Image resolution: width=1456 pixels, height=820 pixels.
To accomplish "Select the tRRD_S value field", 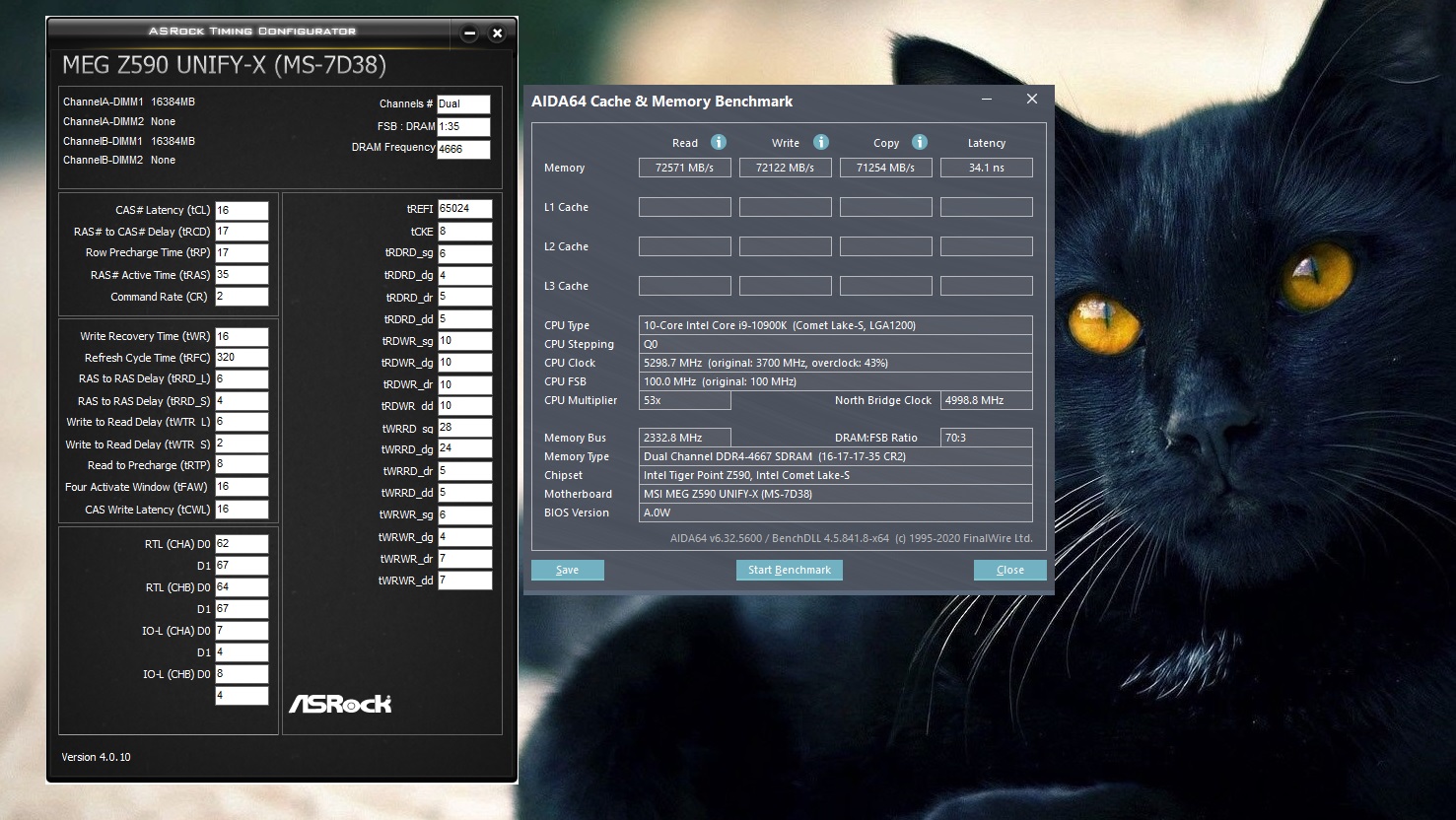I will (242, 401).
